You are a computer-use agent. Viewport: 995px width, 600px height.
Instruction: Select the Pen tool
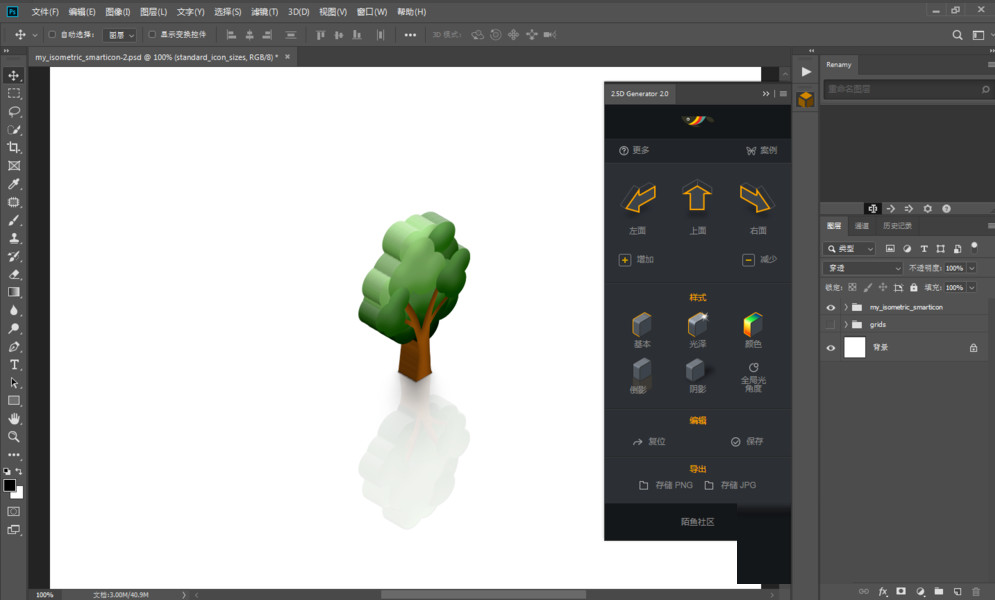point(13,347)
